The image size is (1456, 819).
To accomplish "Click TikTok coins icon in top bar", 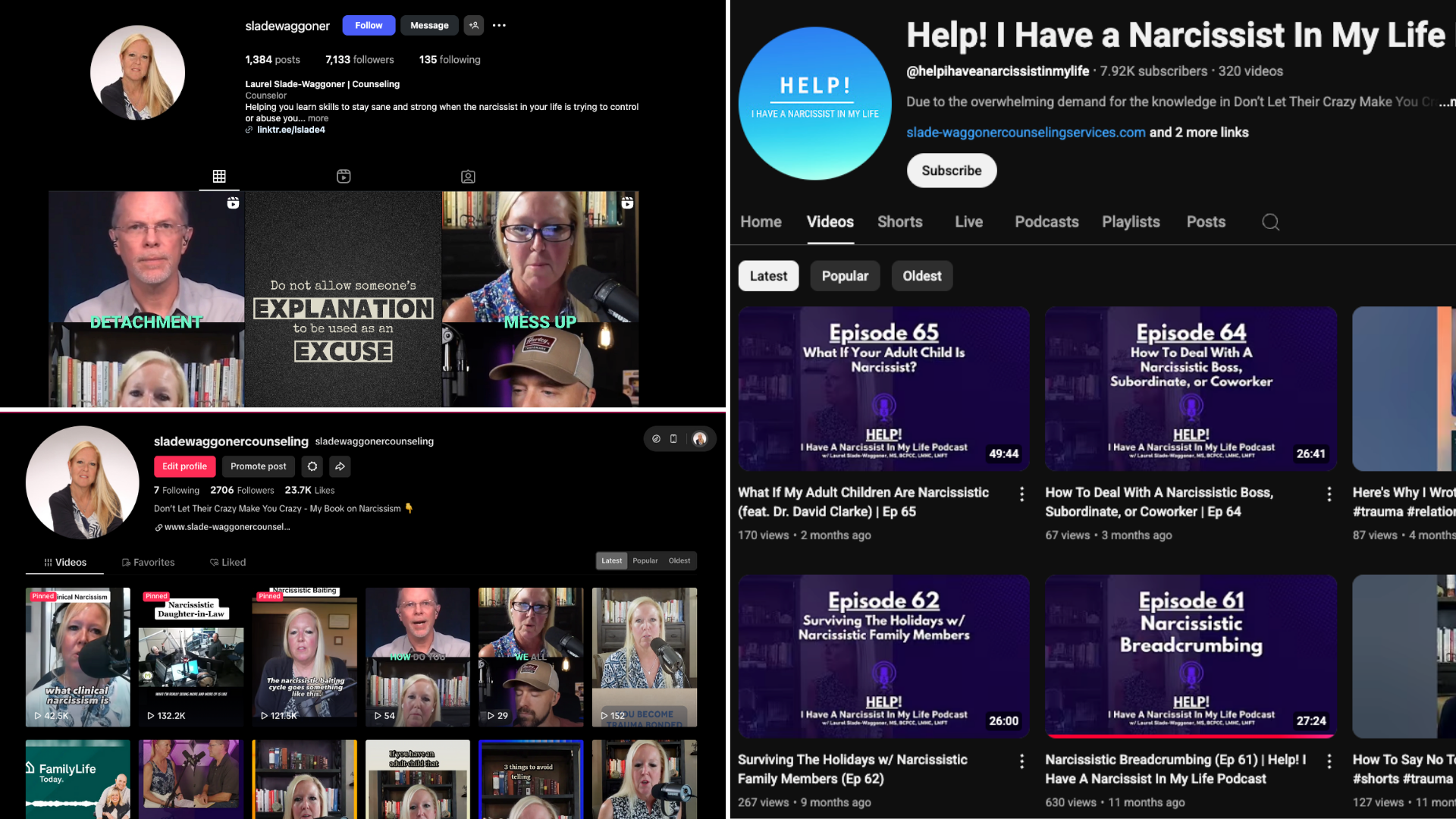I will coord(656,438).
